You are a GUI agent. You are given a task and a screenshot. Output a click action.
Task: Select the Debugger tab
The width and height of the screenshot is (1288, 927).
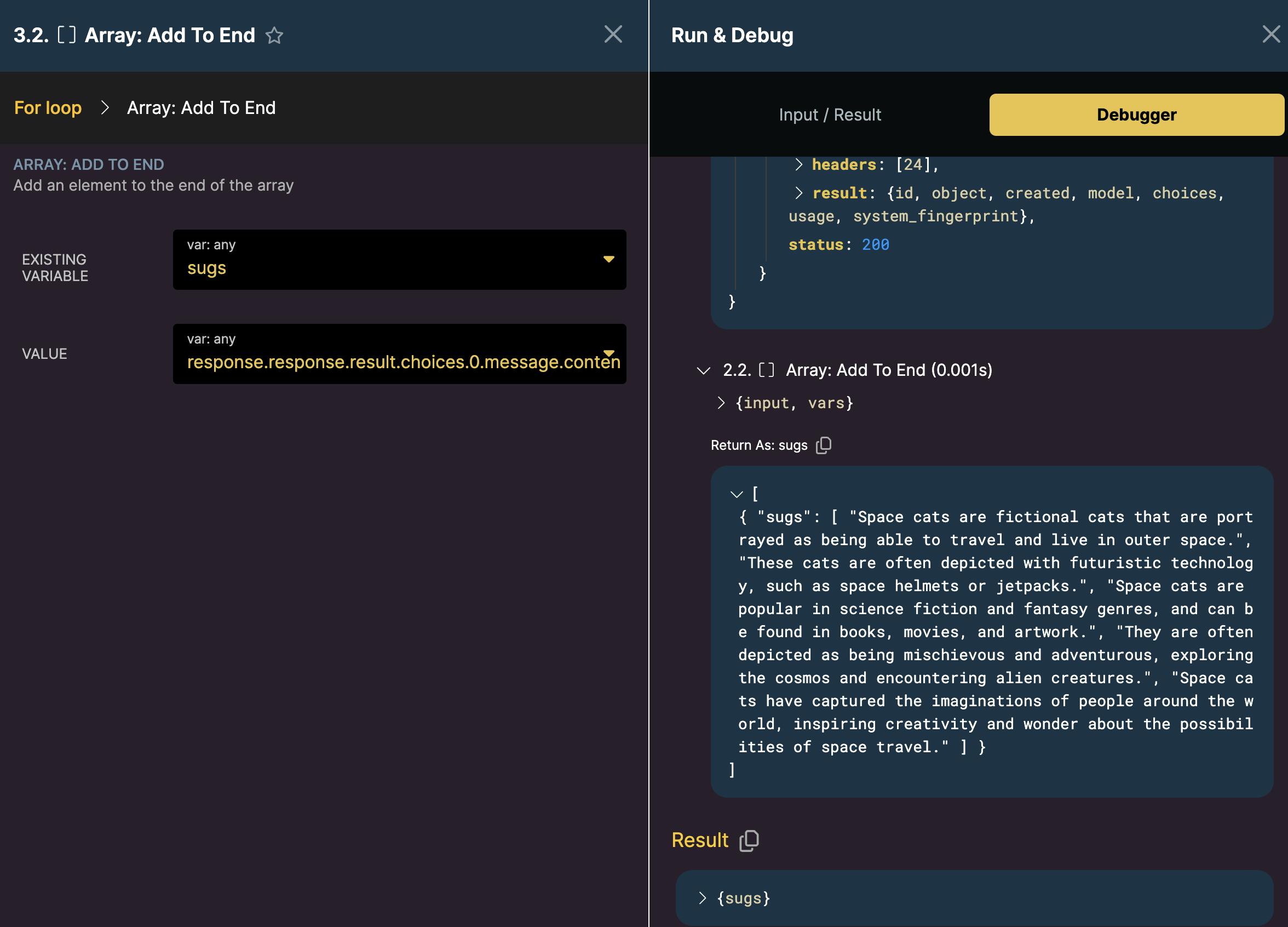pyautogui.click(x=1136, y=115)
